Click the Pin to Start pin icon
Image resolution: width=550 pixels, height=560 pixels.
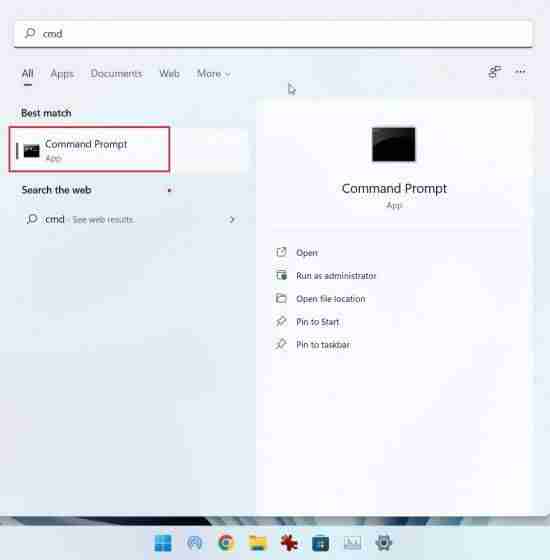[281, 321]
